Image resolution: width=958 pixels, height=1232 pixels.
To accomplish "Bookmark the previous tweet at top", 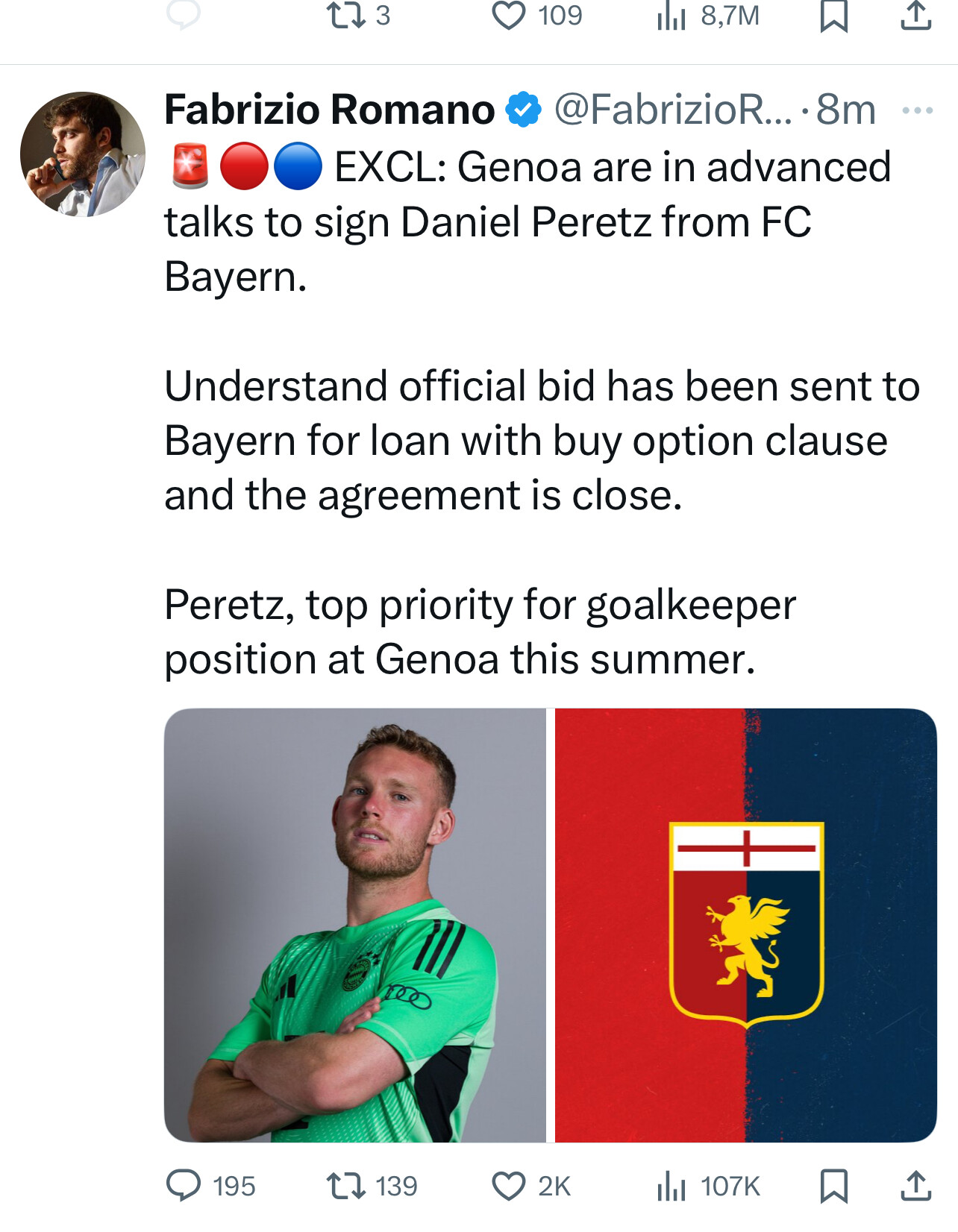I will coord(833,16).
